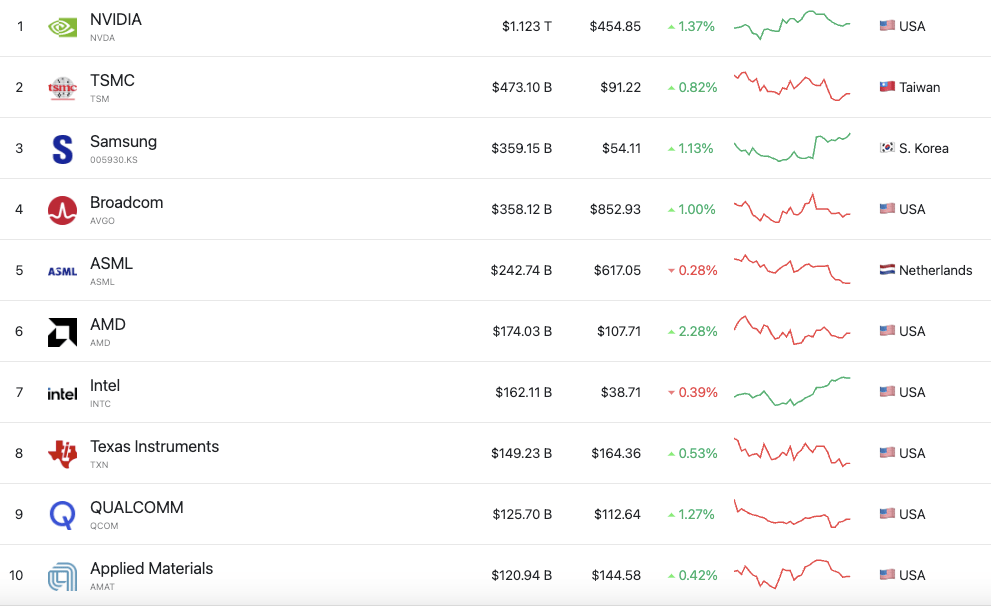The image size is (991, 606).
Task: Select the $162.11 B market cap value
Action: (x=523, y=392)
